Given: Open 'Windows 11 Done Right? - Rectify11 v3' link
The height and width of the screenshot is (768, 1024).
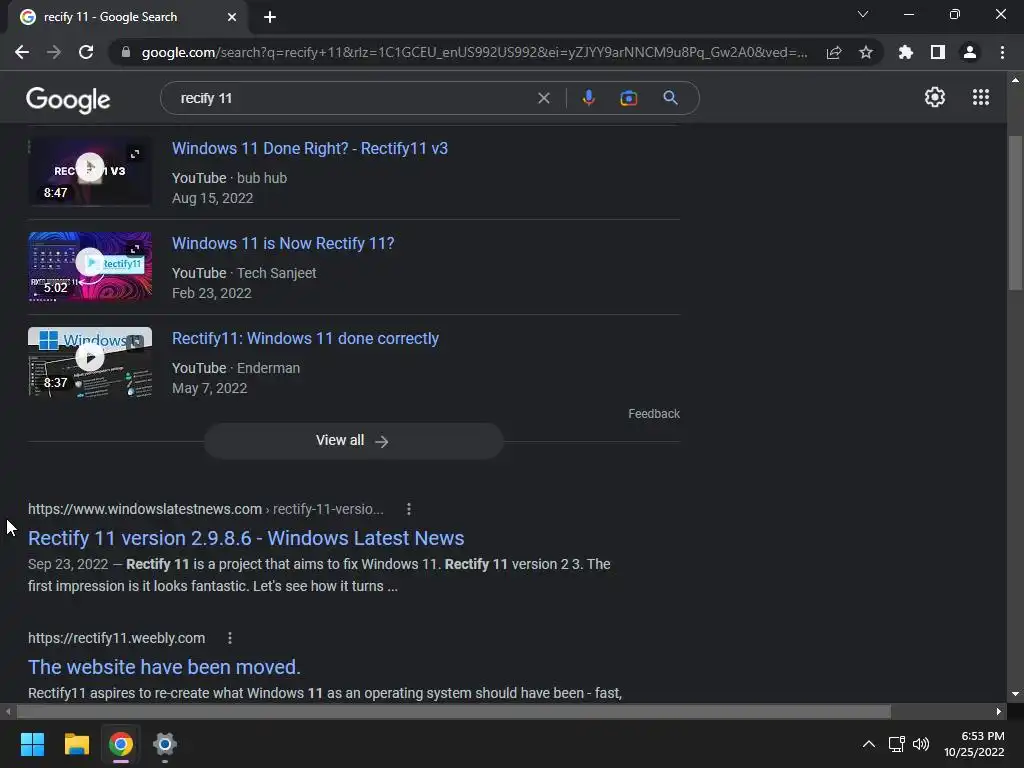Looking at the screenshot, I should click(x=310, y=148).
